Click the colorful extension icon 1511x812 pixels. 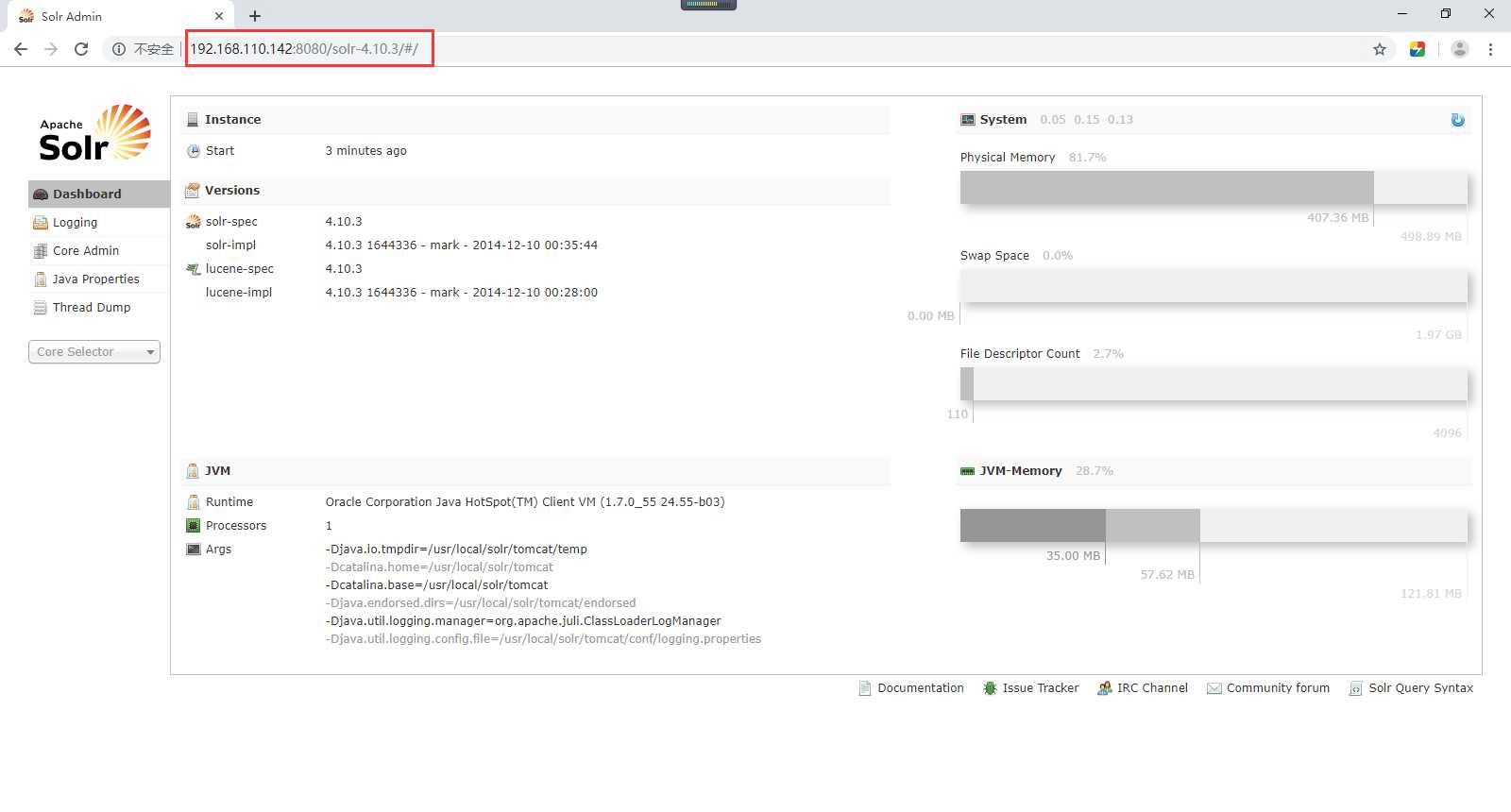(1418, 49)
